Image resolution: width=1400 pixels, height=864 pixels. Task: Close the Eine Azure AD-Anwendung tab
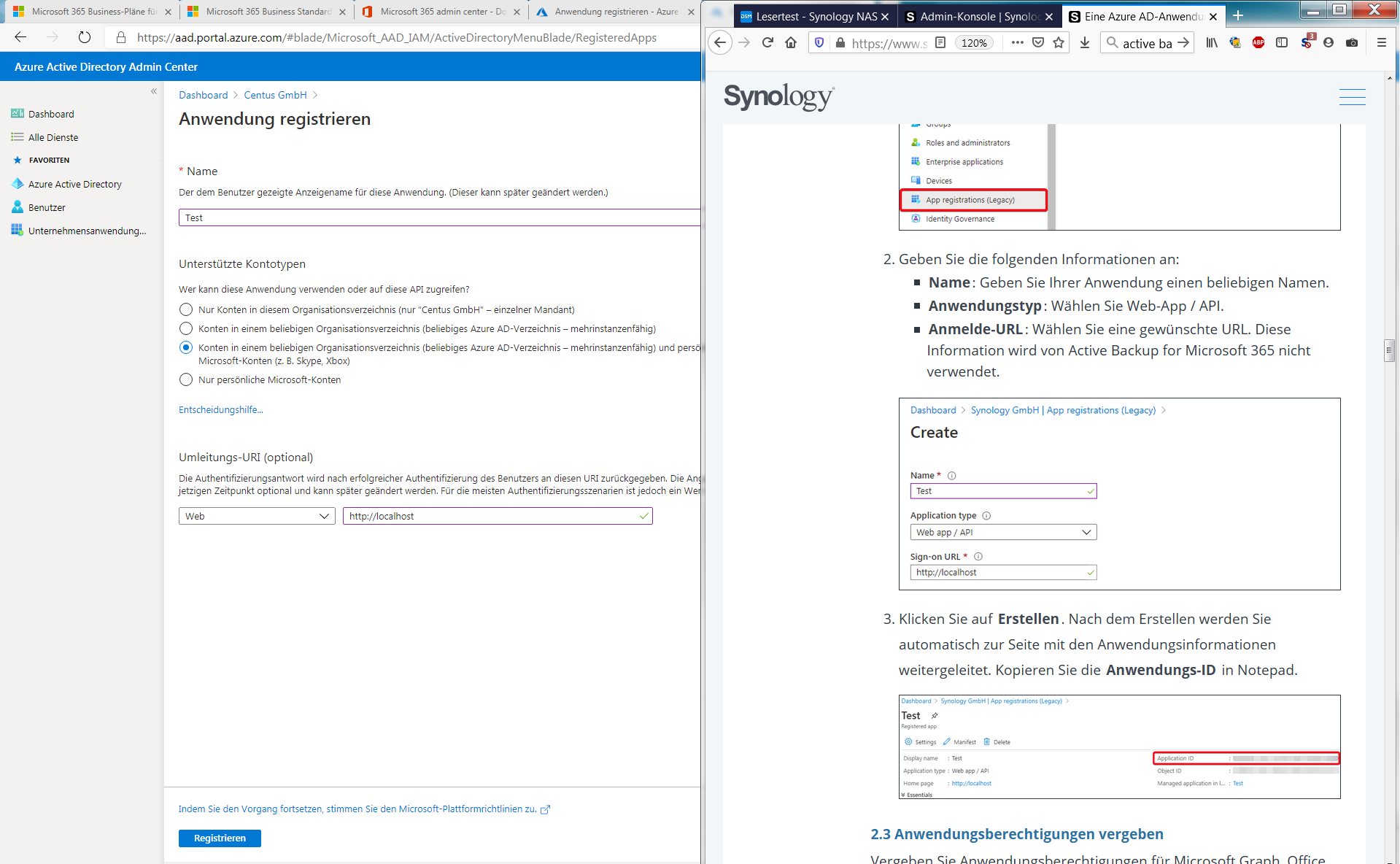tap(1213, 16)
